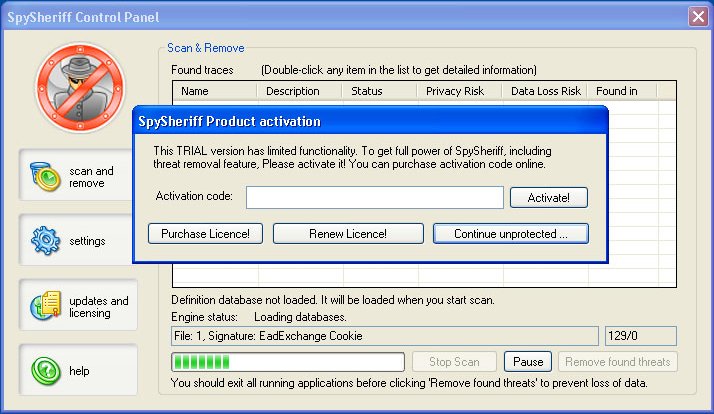Image resolution: width=714 pixels, height=414 pixels.
Task: Click the scan and remove bucket icon
Action: [x=45, y=176]
